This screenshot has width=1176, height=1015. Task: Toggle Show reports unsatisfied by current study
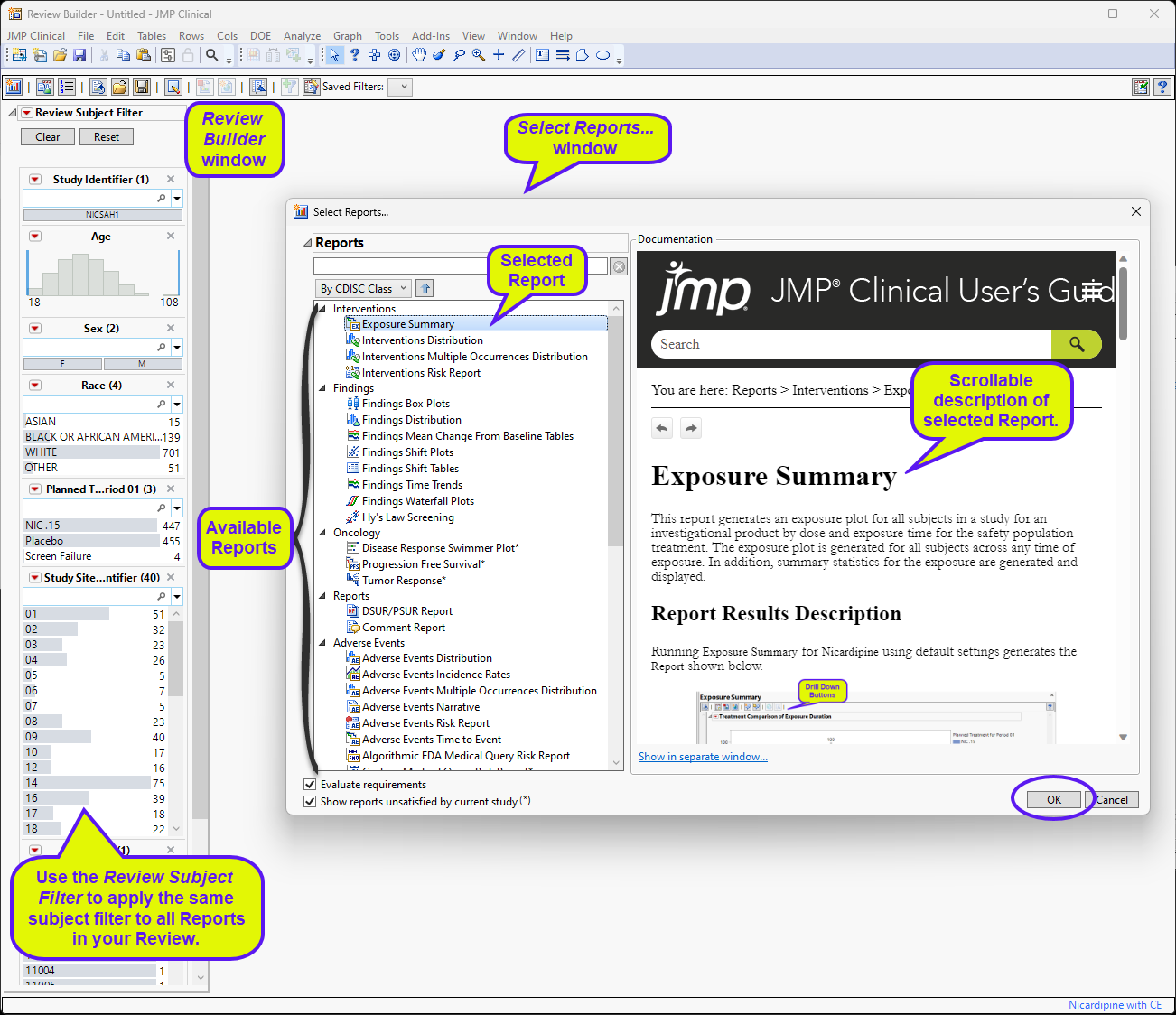pyautogui.click(x=311, y=801)
